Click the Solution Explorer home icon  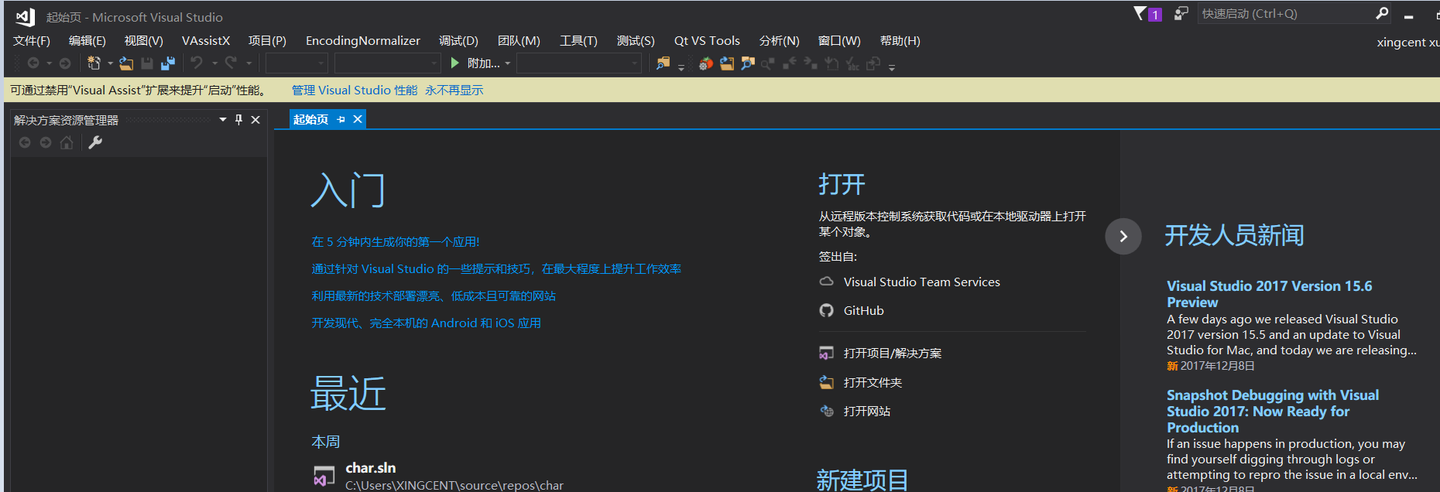66,143
